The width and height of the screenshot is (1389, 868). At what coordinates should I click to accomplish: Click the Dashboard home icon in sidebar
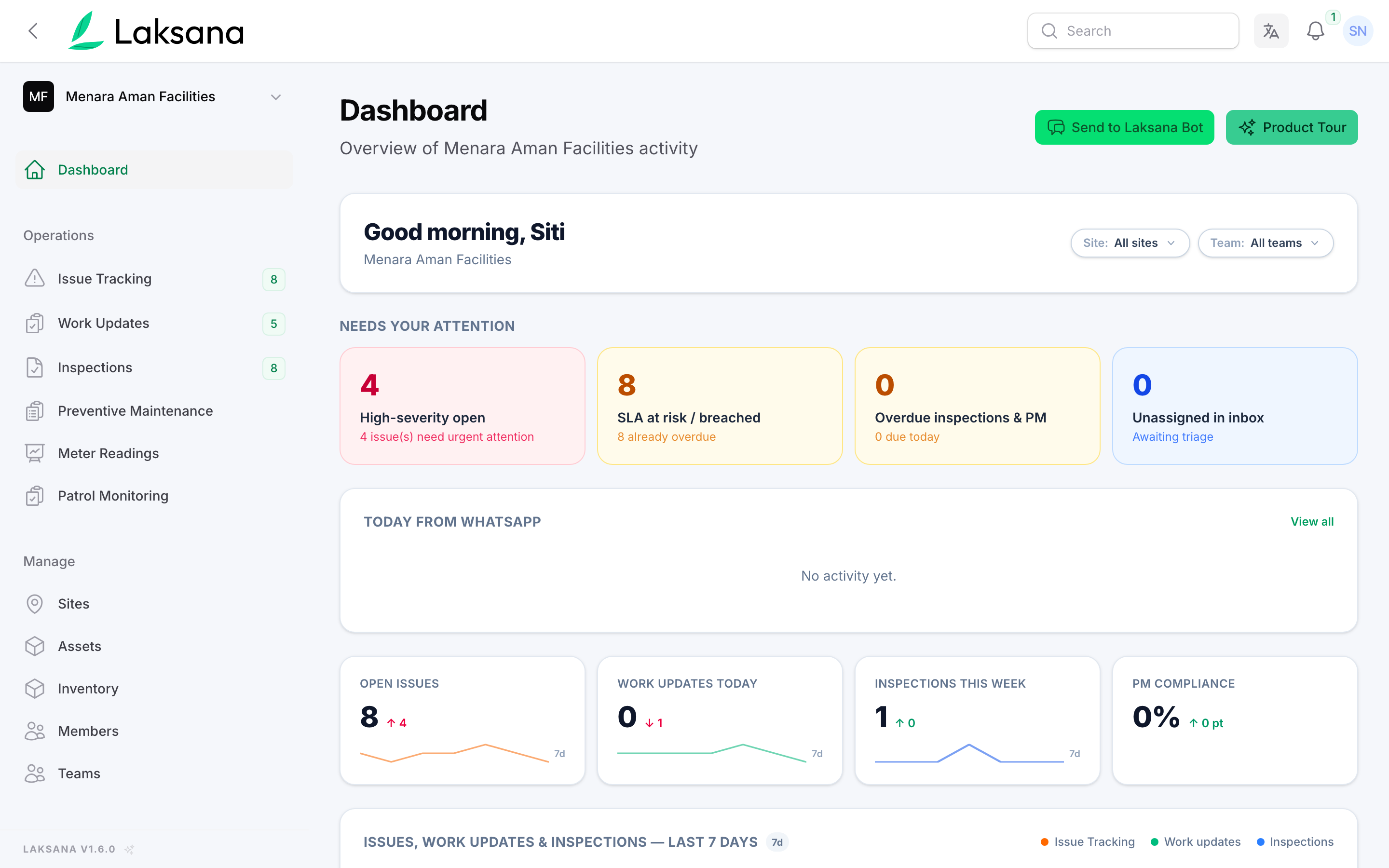pos(34,170)
